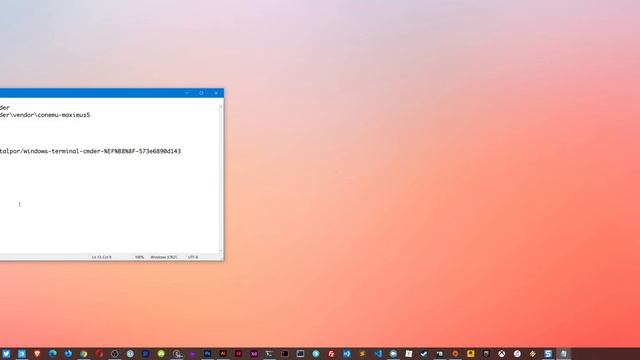Launch Visual Studio Code from the taskbar
Screen dimensions: 640x360
pos(378,354)
